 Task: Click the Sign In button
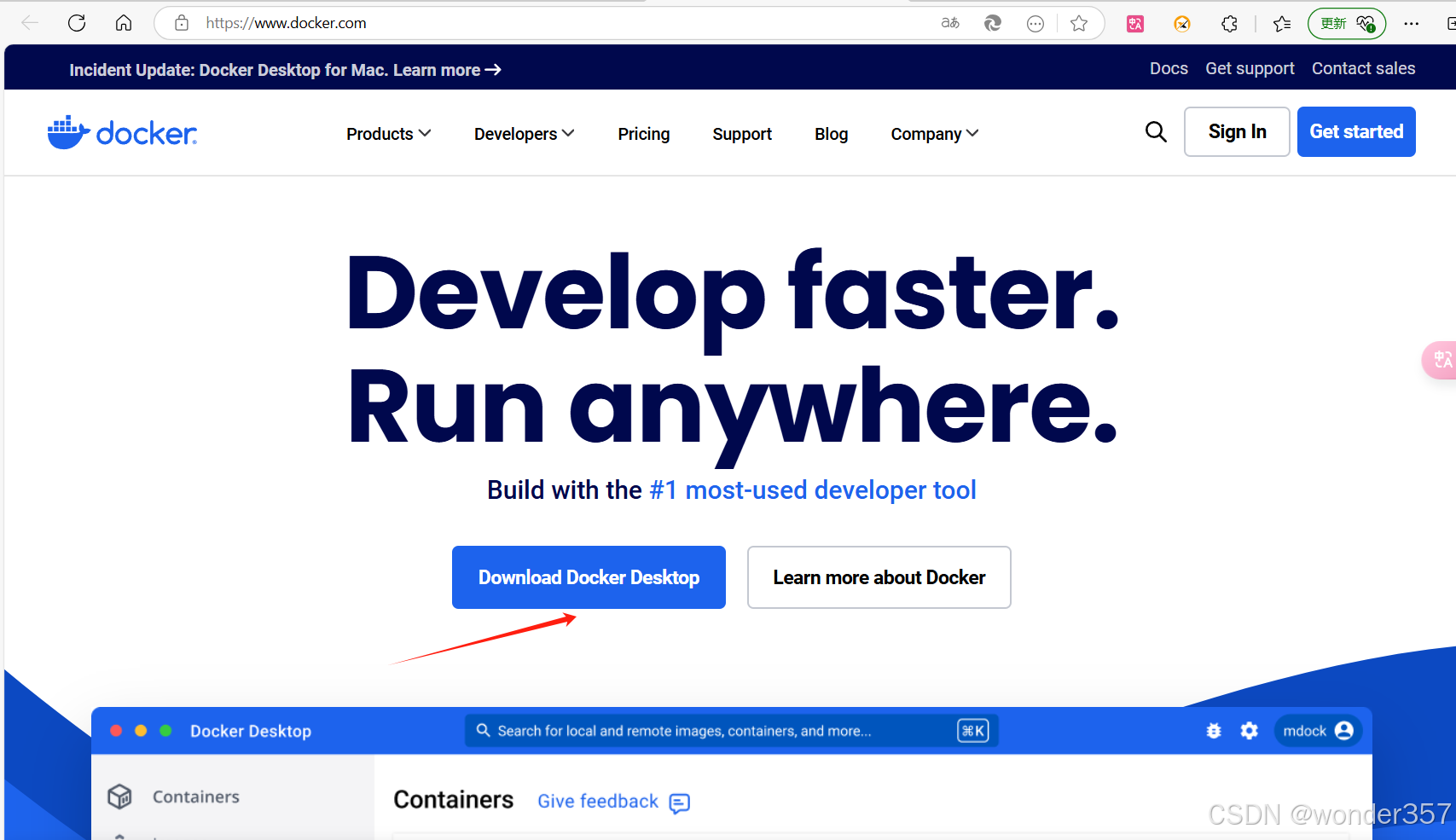pos(1237,131)
